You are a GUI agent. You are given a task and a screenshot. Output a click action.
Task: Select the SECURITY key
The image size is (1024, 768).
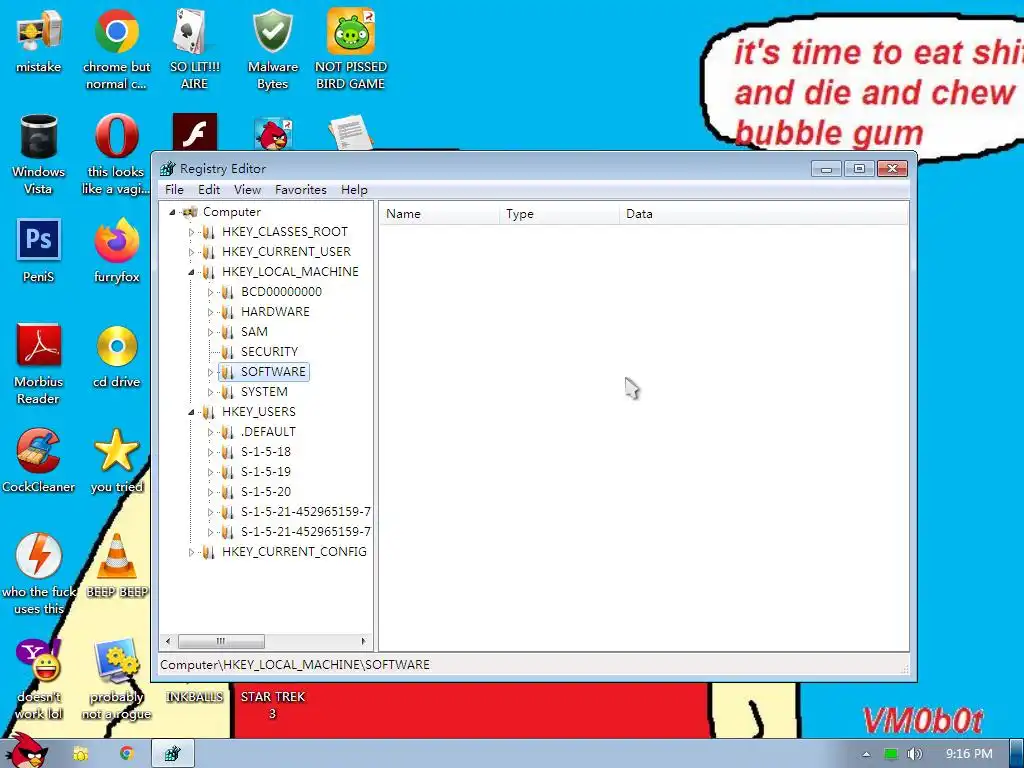click(x=269, y=351)
